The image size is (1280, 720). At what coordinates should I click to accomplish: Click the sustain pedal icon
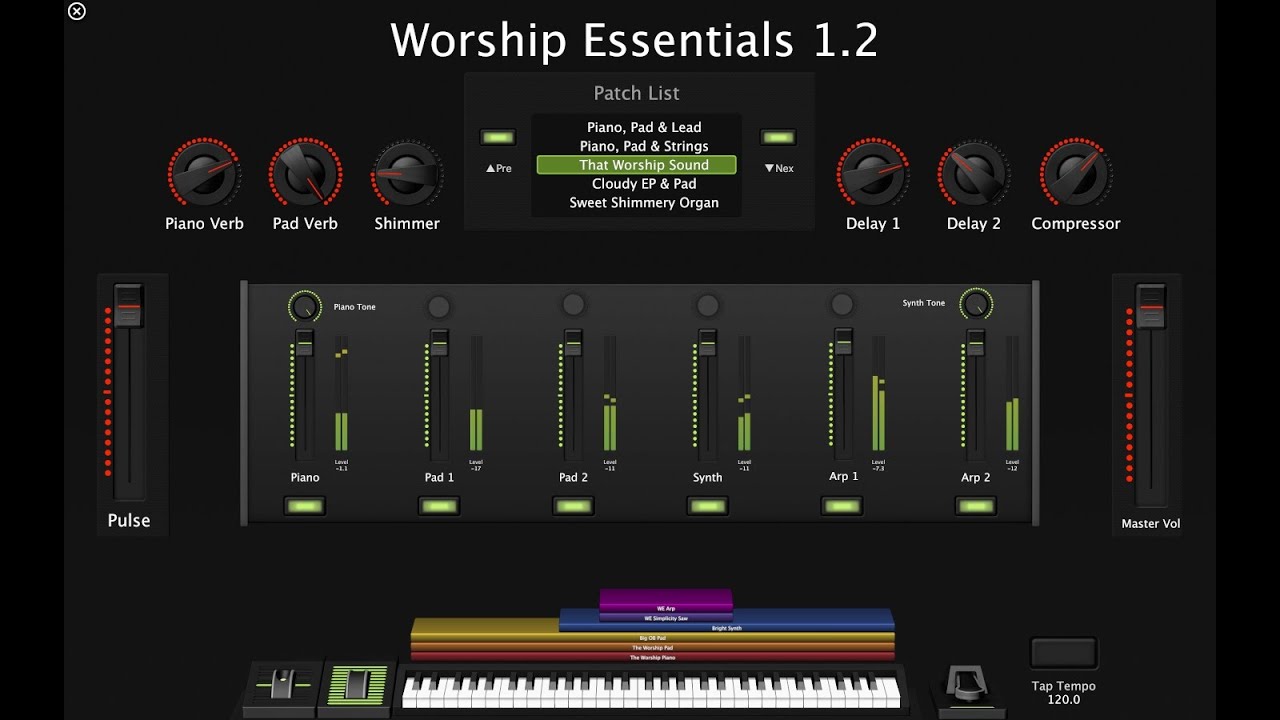[967, 685]
